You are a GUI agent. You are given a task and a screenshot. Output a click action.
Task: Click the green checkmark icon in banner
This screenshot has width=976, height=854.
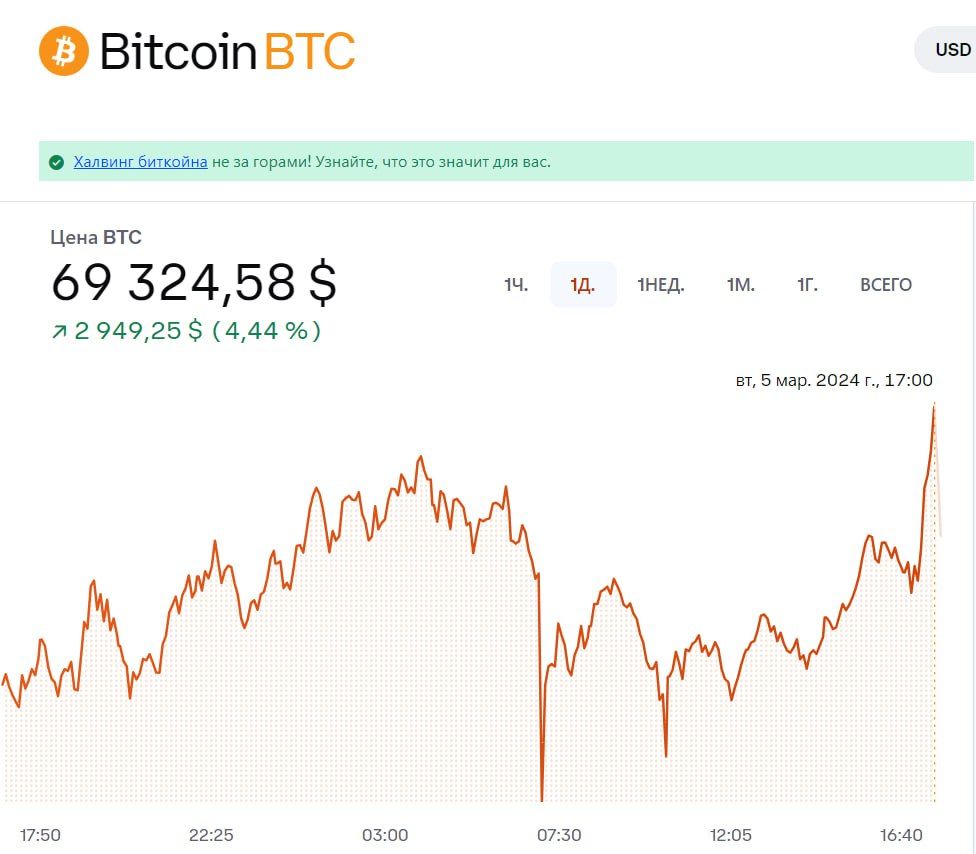[56, 162]
